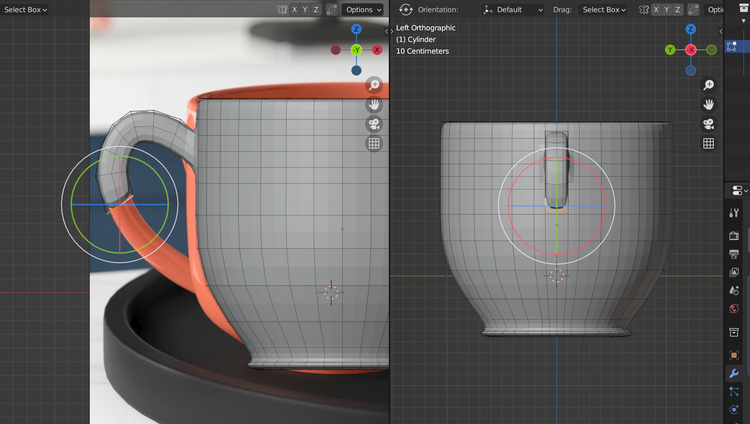Open the Tool properties tab
Screen dimensions: 750x424
point(734,214)
